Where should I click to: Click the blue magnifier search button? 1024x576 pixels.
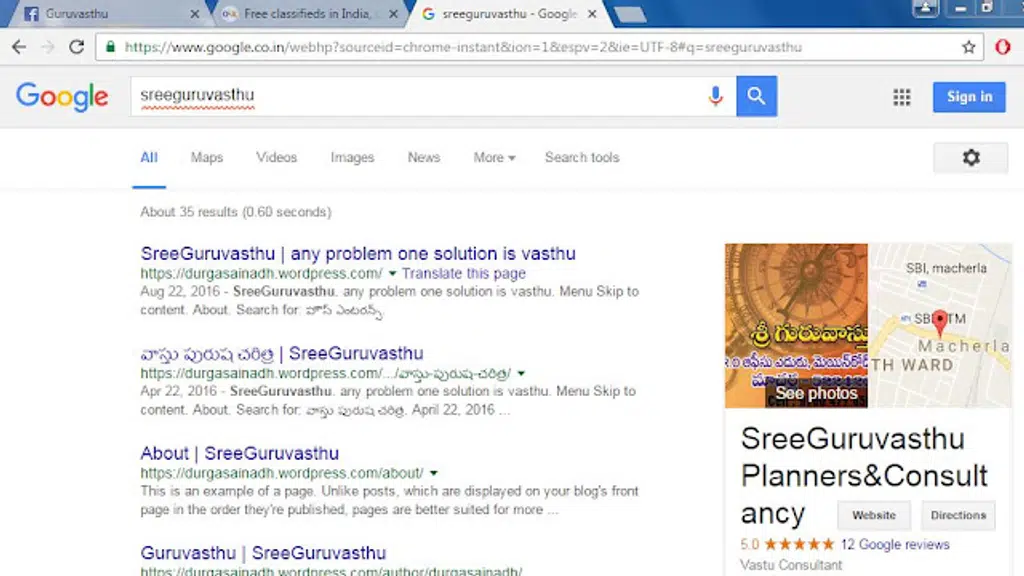[x=756, y=96]
